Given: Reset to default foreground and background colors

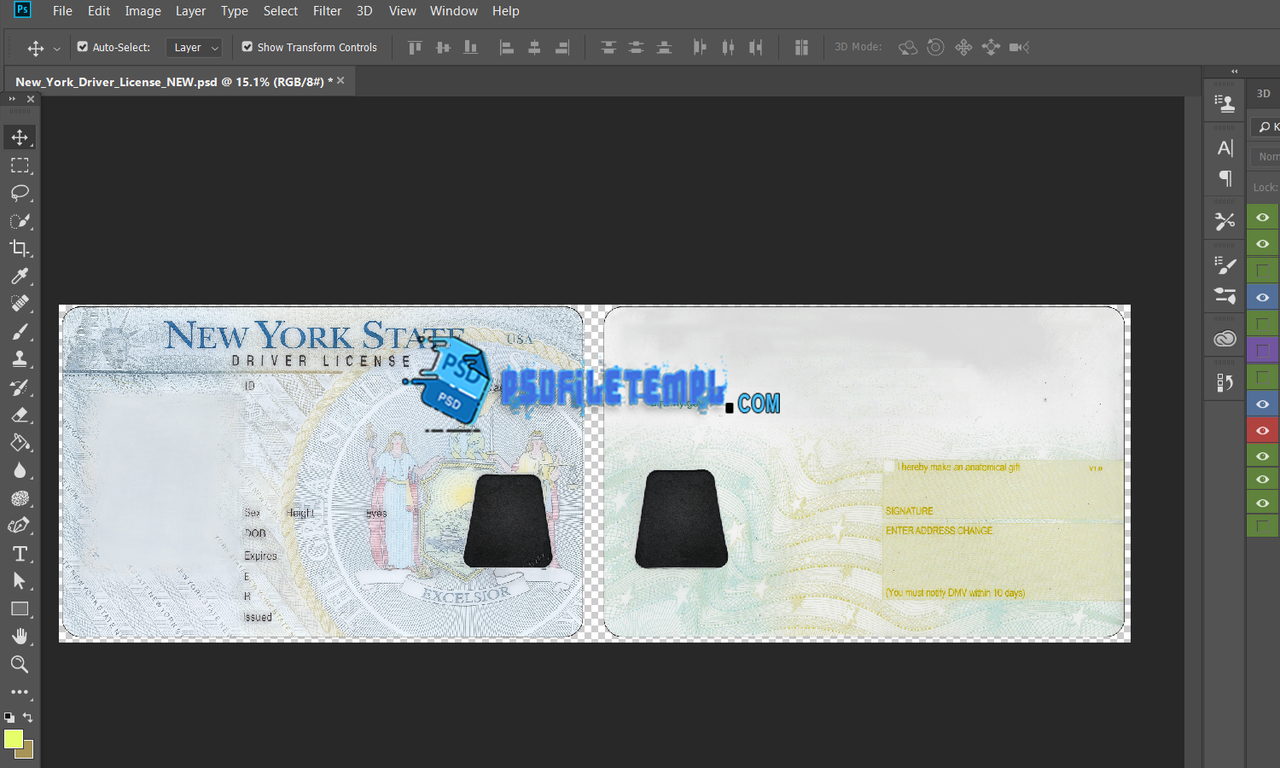Looking at the screenshot, I should click(x=9, y=717).
